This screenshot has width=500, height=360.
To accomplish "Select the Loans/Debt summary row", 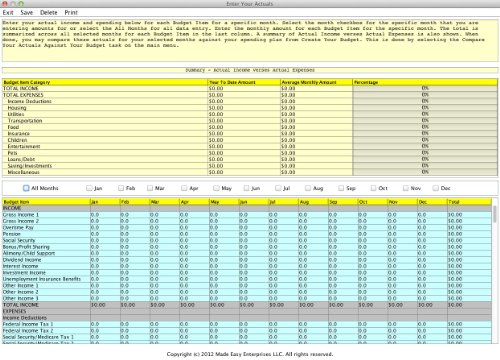I will pos(250,159).
